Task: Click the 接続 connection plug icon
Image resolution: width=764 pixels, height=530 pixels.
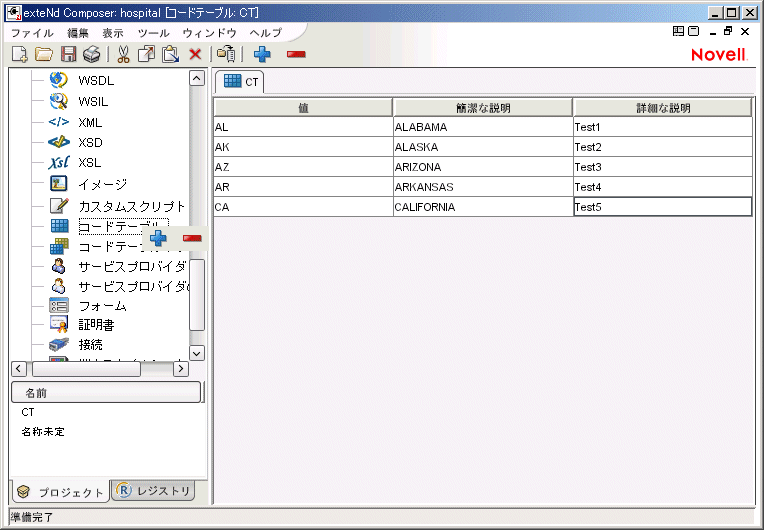Action: tap(59, 344)
